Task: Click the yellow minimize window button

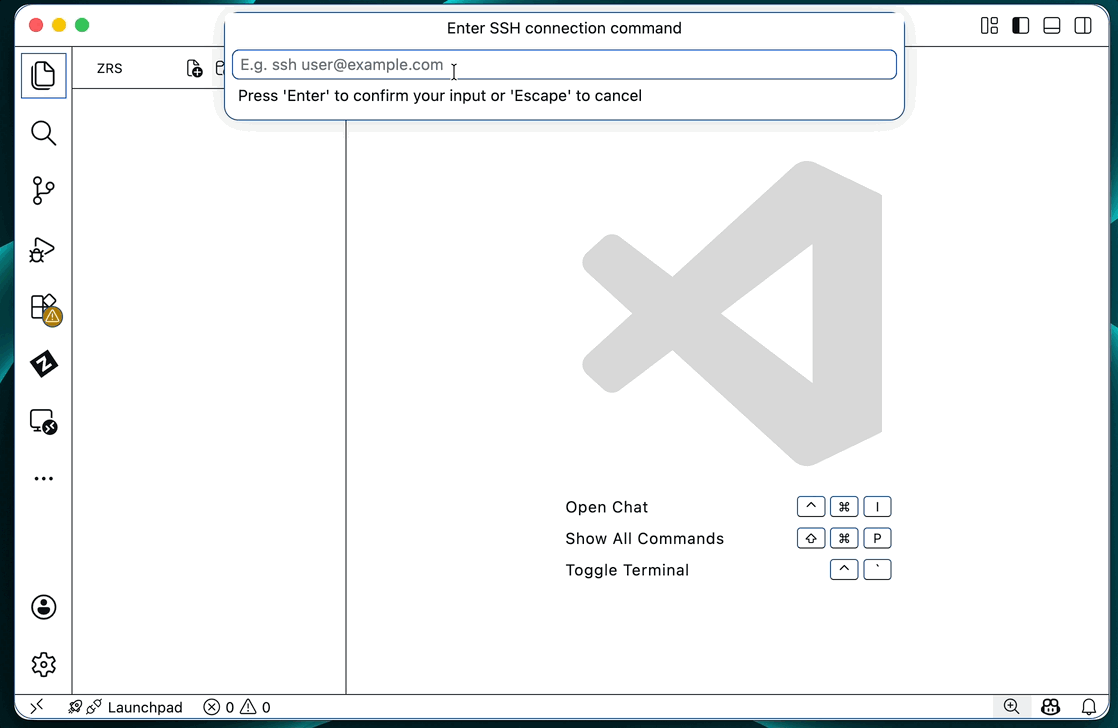Action: [x=59, y=26]
